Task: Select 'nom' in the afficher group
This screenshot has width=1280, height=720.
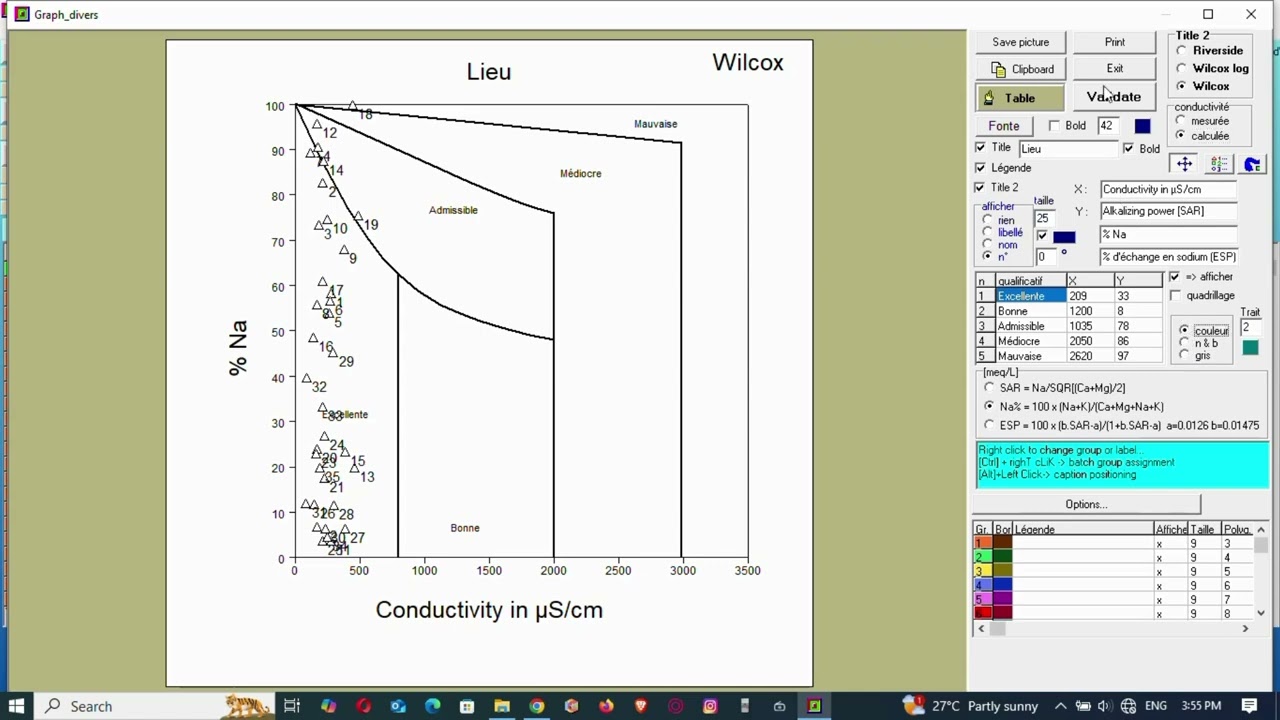Action: (988, 244)
